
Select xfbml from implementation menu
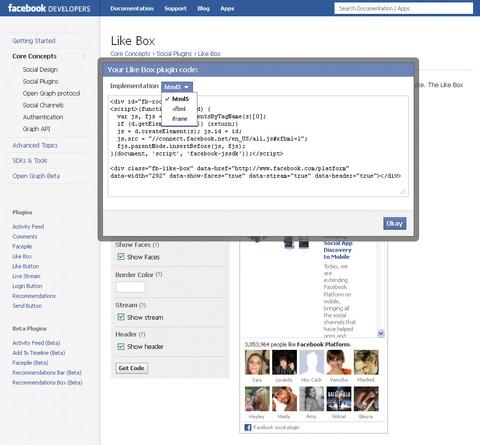point(179,109)
